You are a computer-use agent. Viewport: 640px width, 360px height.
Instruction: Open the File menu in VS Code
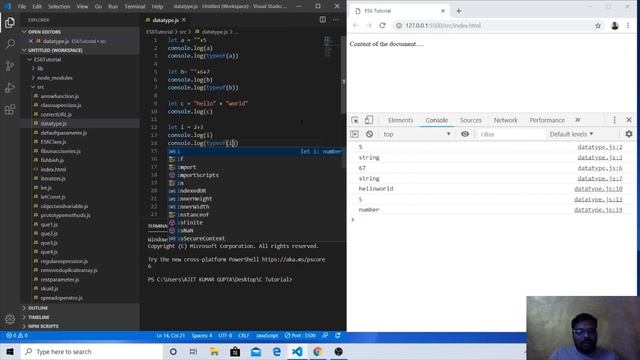pyautogui.click(x=22, y=7)
